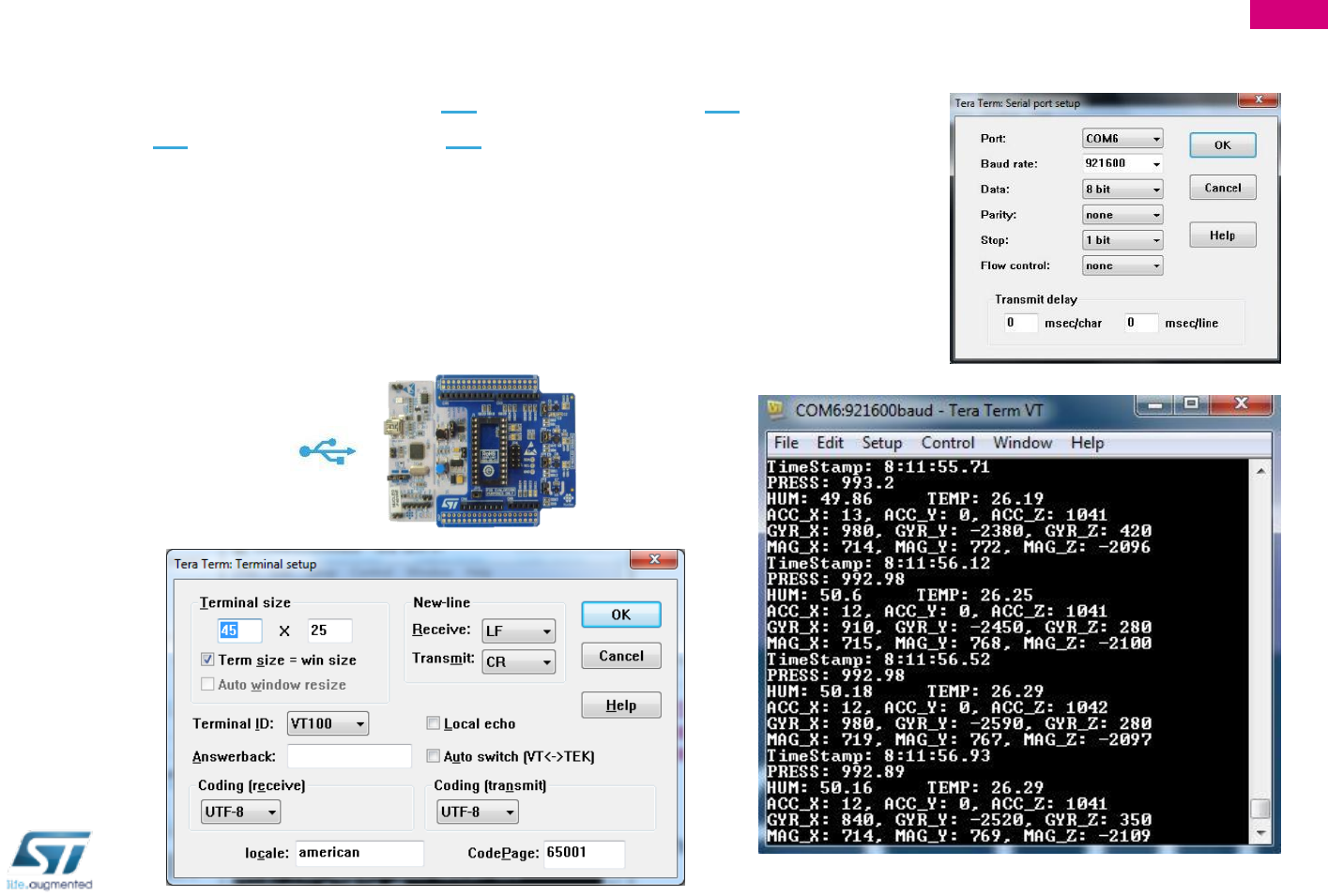Toggle Auto window resize checkbox
Image resolution: width=1328 pixels, height=896 pixels.
[207, 685]
